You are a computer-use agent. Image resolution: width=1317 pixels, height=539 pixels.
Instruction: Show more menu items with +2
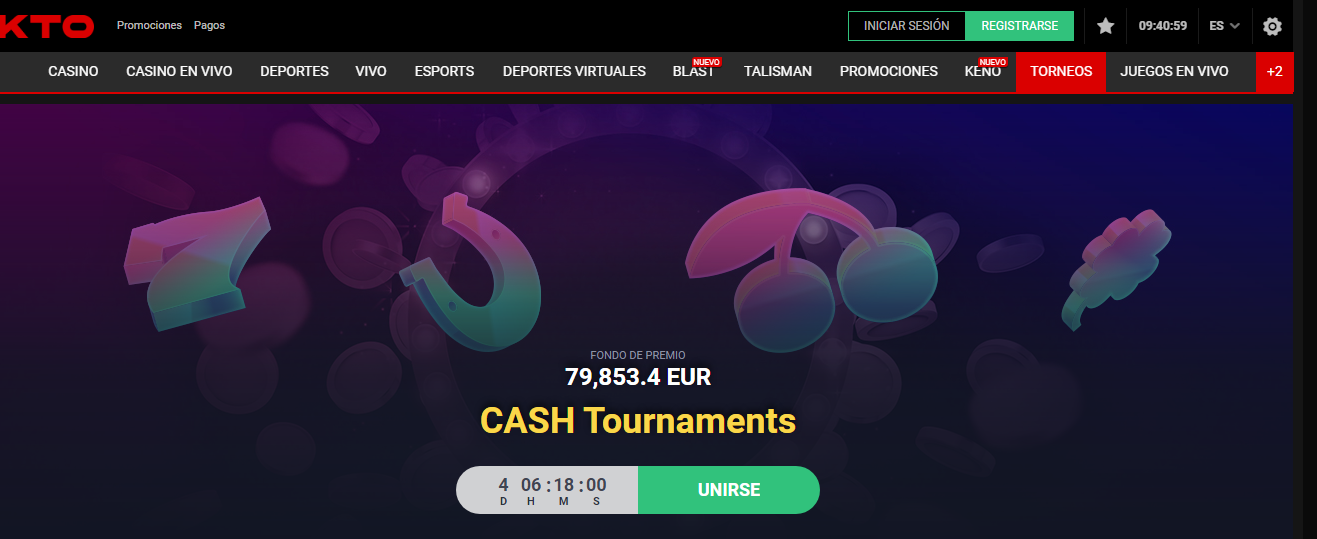(1274, 72)
